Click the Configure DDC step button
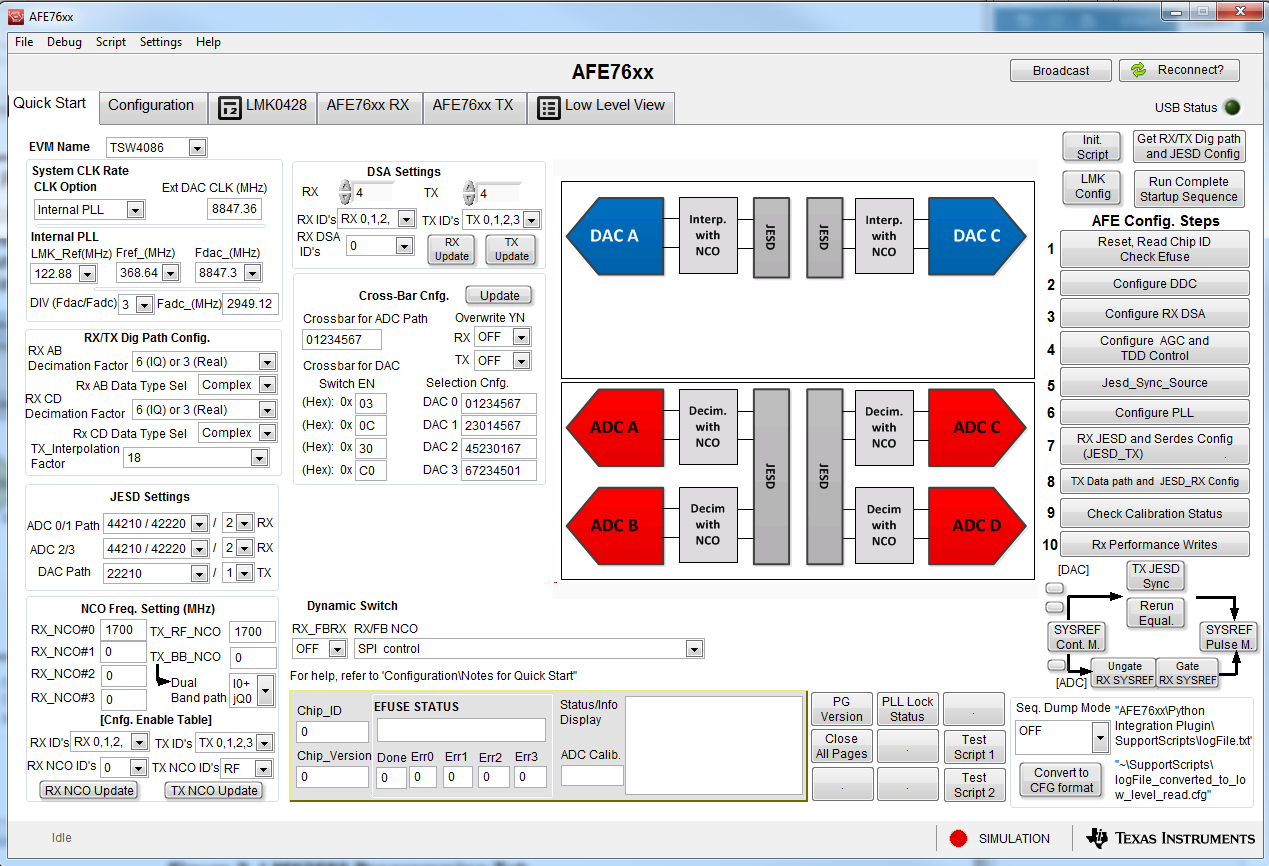Screen dimensions: 1269x866 [1154, 283]
